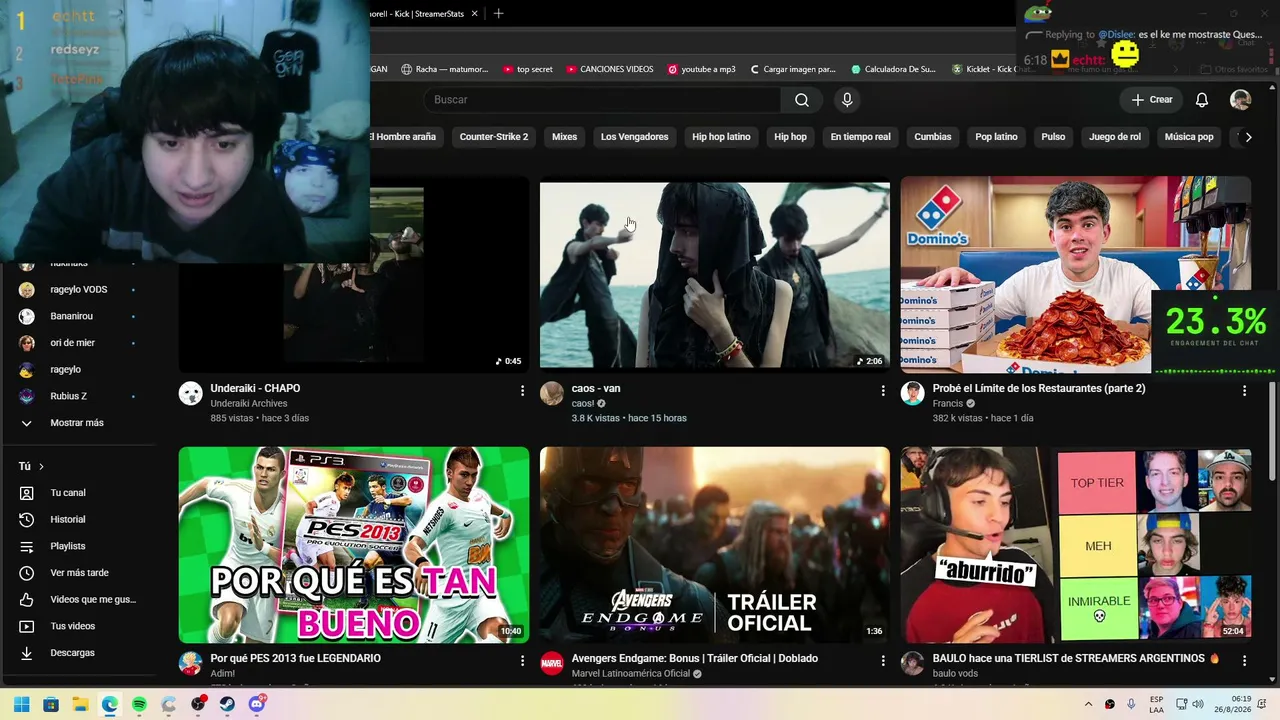Play the BAULO tierlist video thumbnail
The image size is (1280, 720).
coord(1076,545)
